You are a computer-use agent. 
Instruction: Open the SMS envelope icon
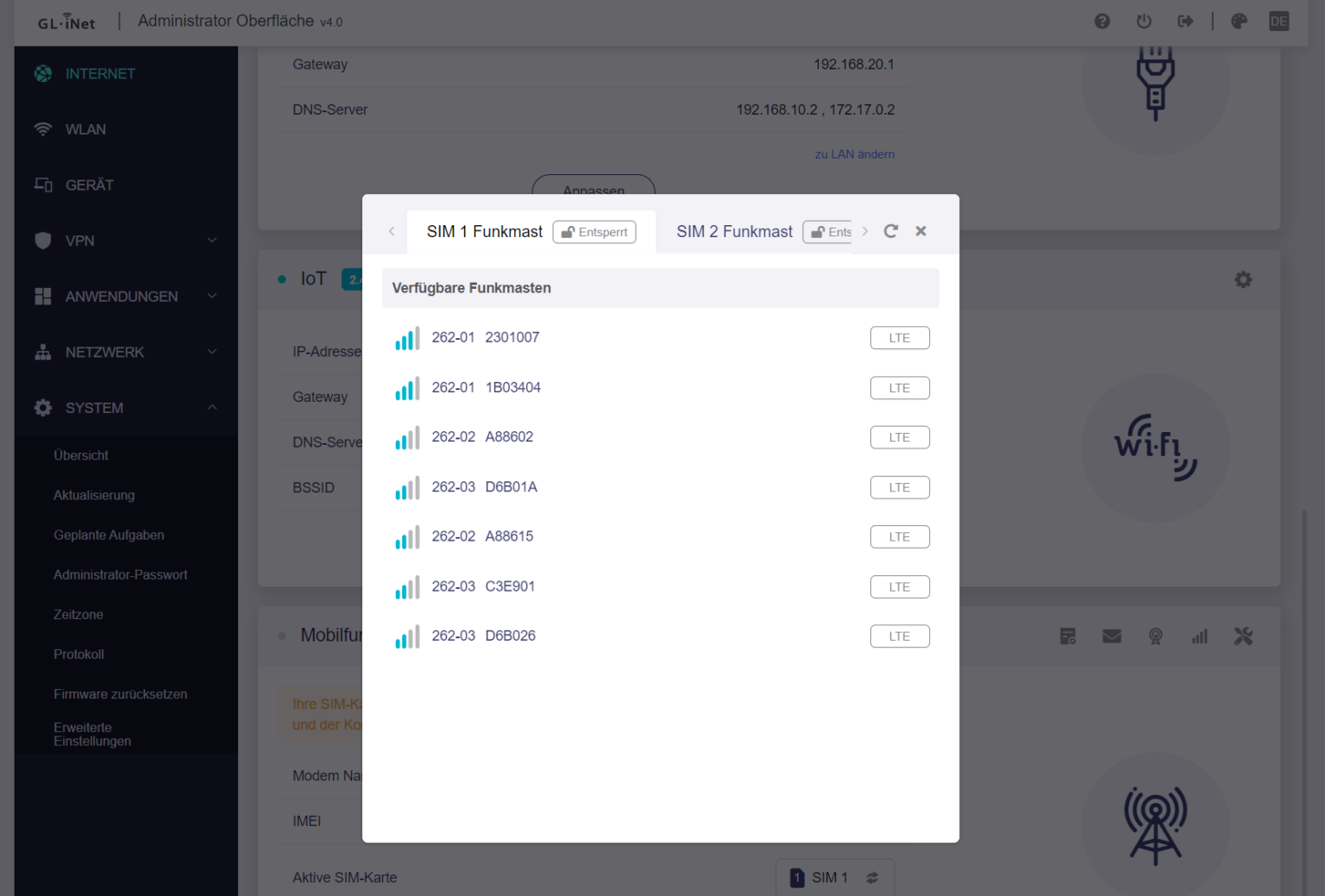1111,636
